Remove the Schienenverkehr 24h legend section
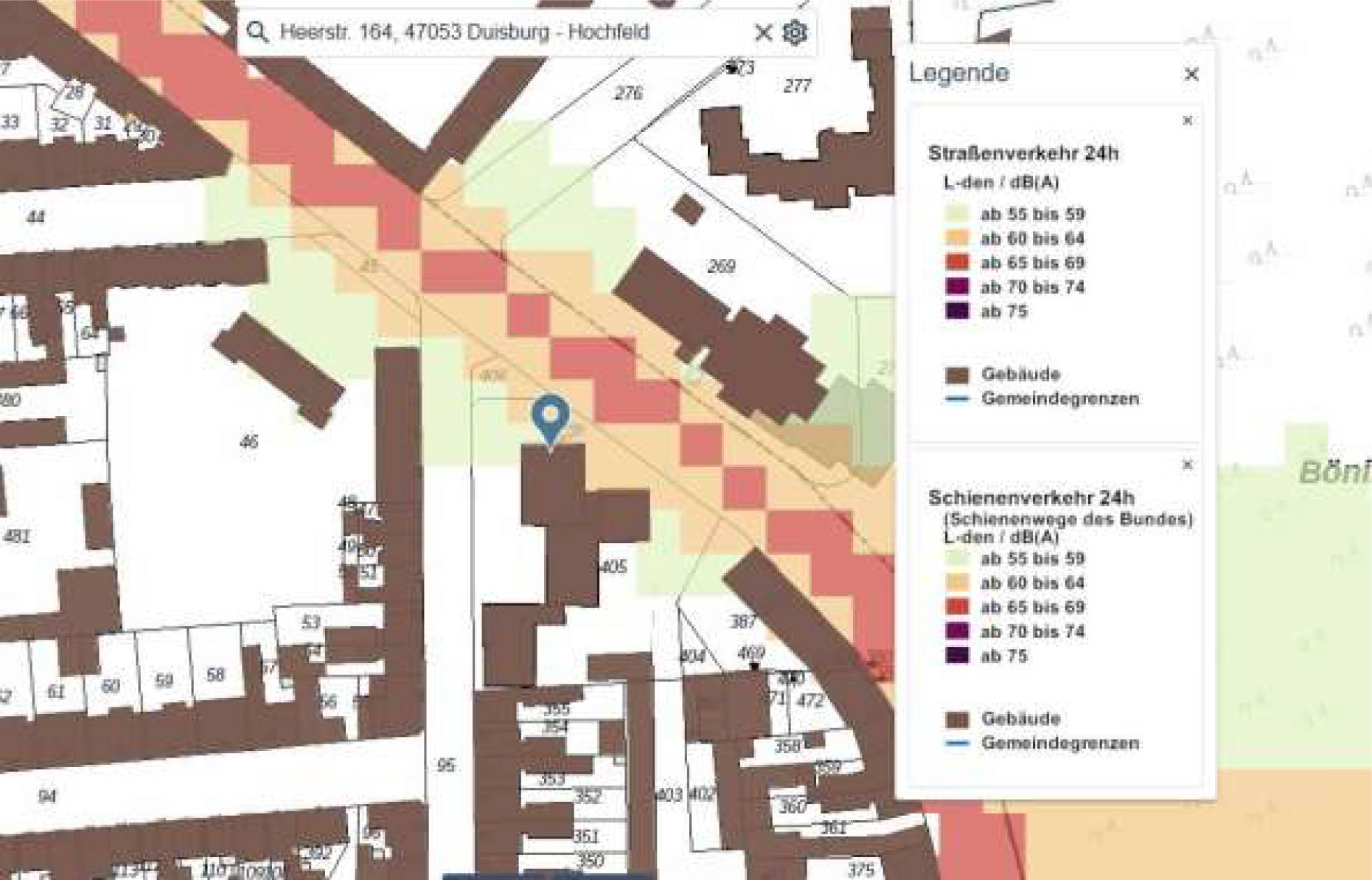This screenshot has width=1372, height=880. 1187,465
